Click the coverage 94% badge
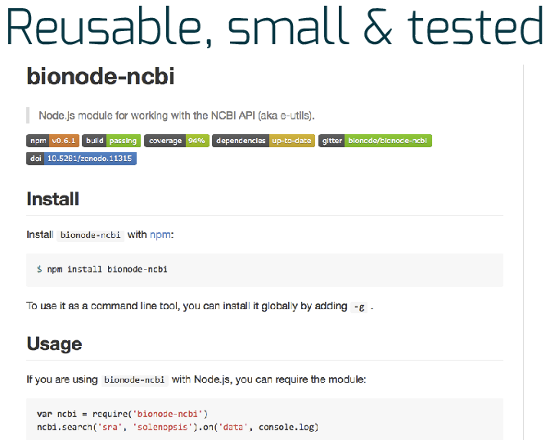The height and width of the screenshot is (440, 550). pyautogui.click(x=177, y=141)
